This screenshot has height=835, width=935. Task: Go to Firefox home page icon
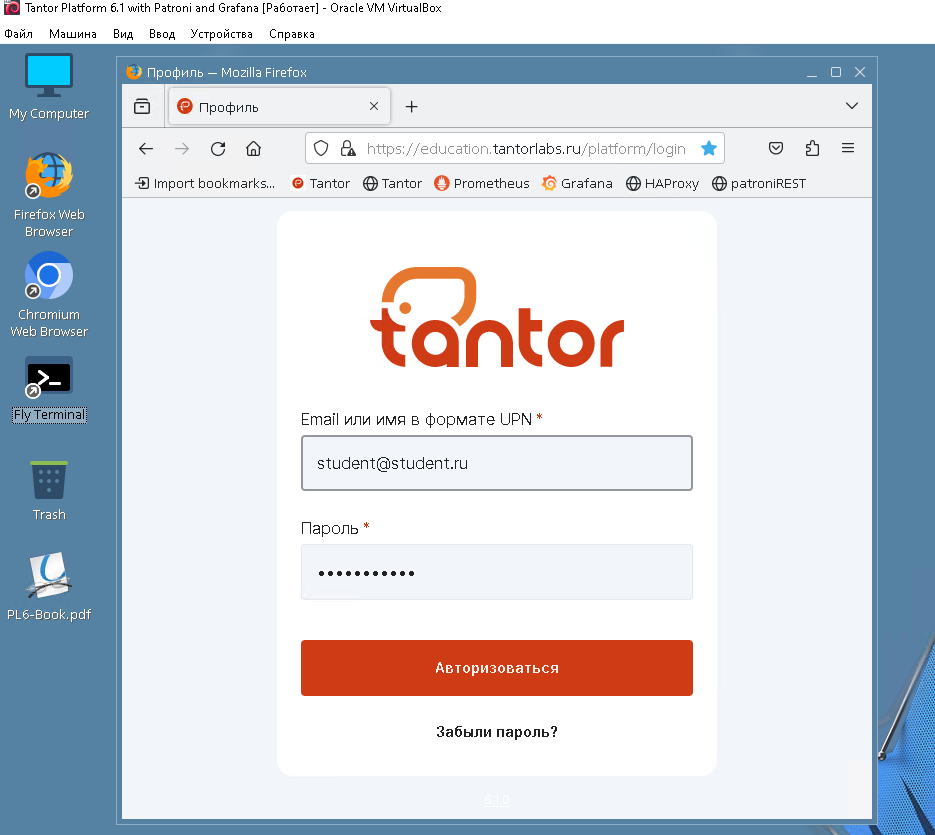click(253, 149)
